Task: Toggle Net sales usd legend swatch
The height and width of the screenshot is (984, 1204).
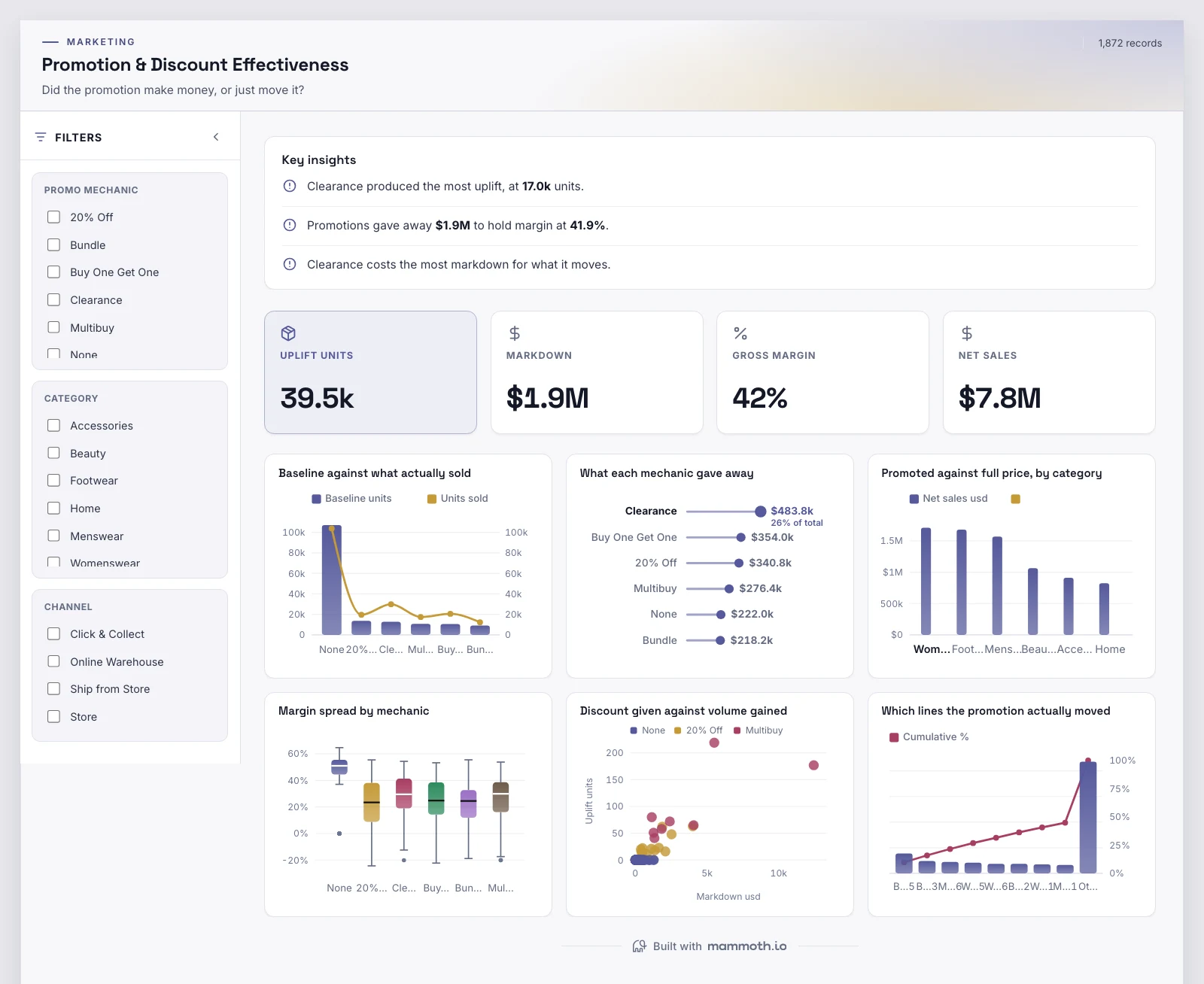Action: point(914,499)
